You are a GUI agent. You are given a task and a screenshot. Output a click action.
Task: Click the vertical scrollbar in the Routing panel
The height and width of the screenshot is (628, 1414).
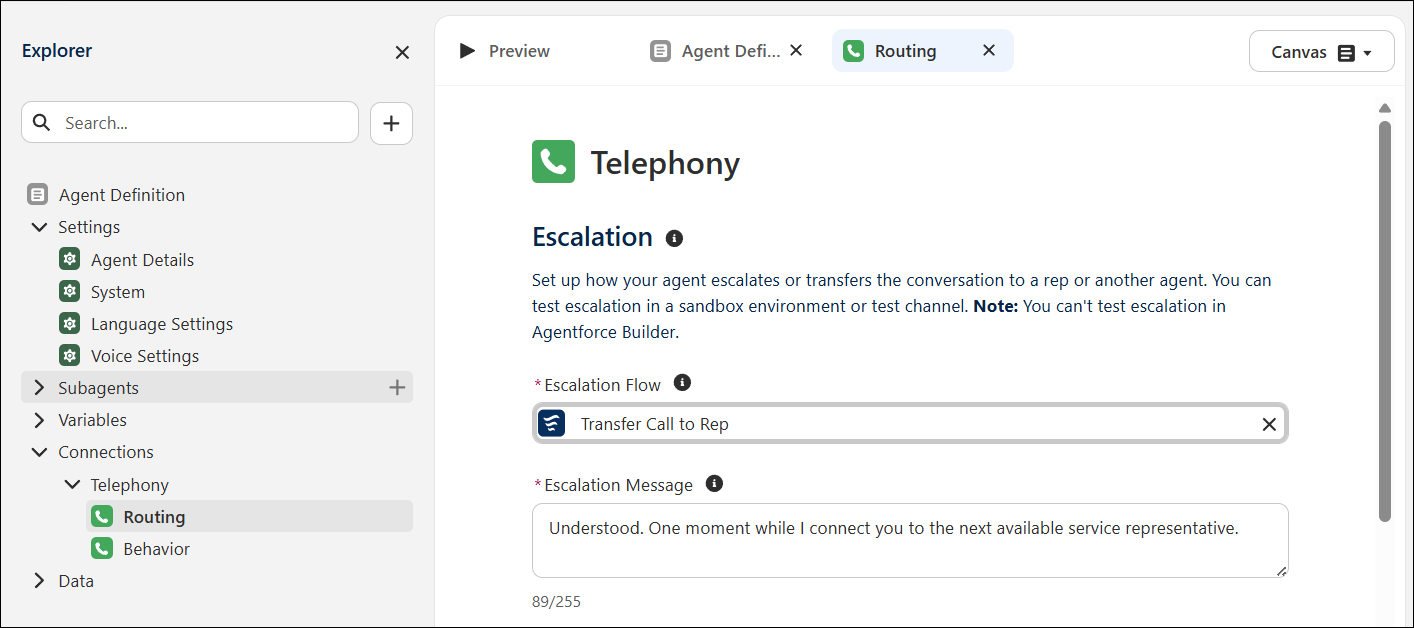[1385, 320]
